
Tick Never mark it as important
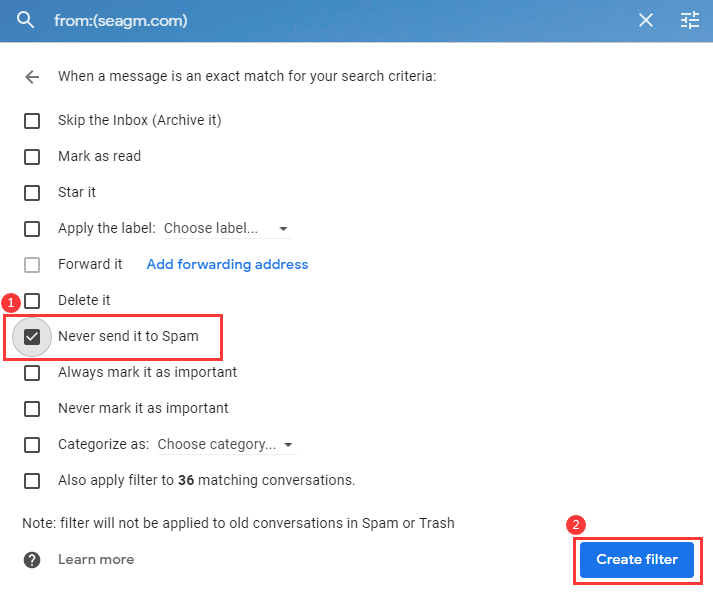pyautogui.click(x=32, y=409)
